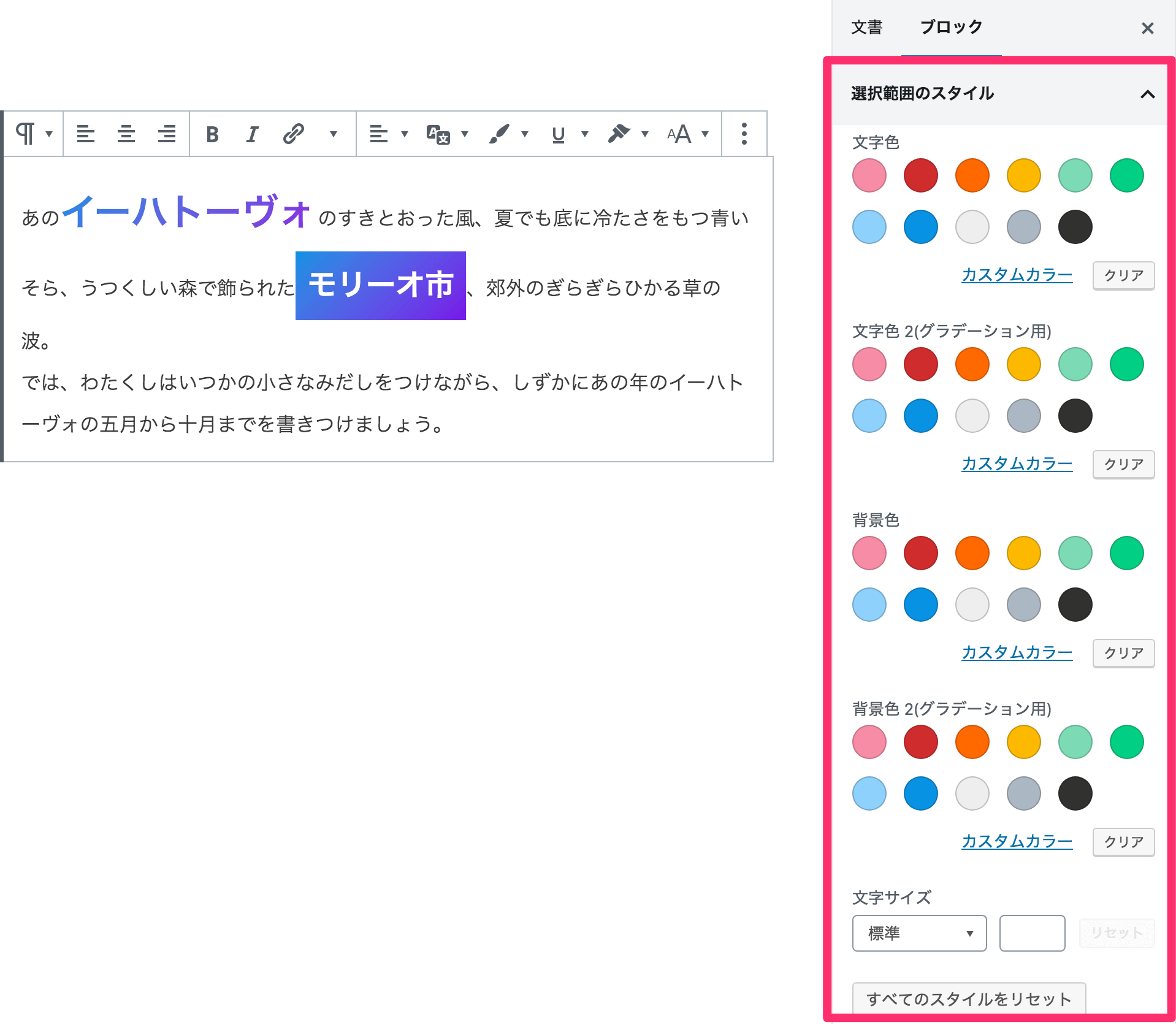Open the 文字サイズ 標準 dropdown
1176x1024 pixels.
(x=919, y=933)
